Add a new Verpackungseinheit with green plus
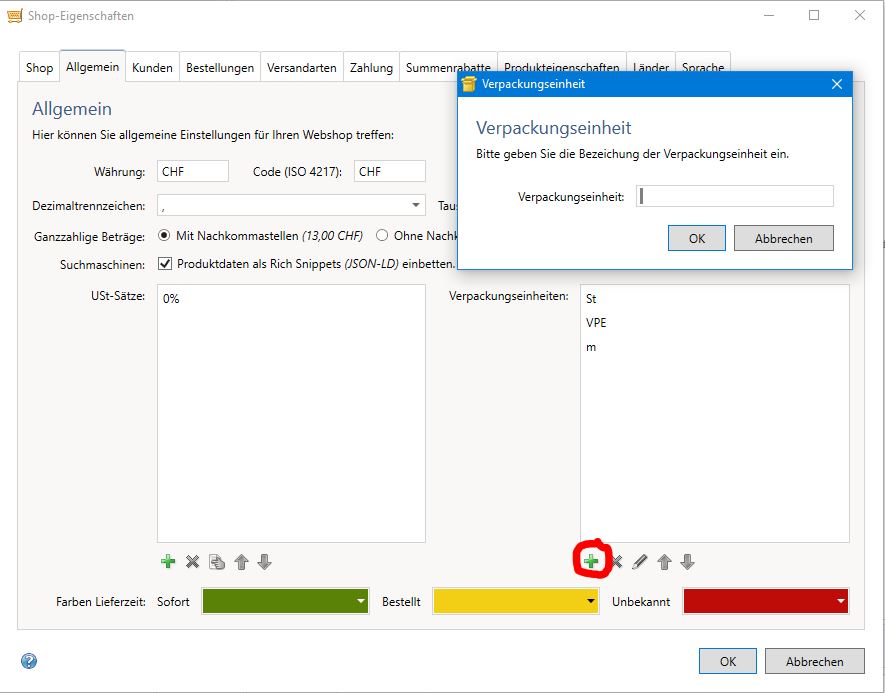 [x=591, y=561]
